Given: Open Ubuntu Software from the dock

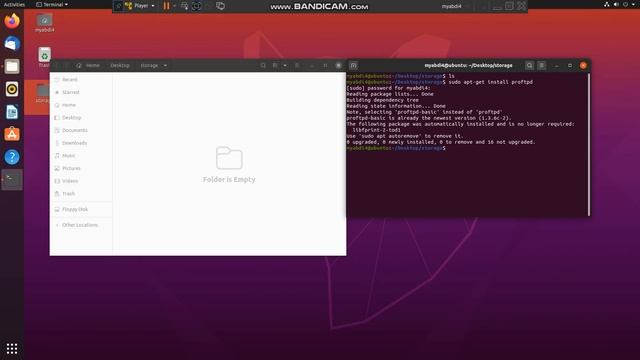Looking at the screenshot, I should tap(12, 134).
